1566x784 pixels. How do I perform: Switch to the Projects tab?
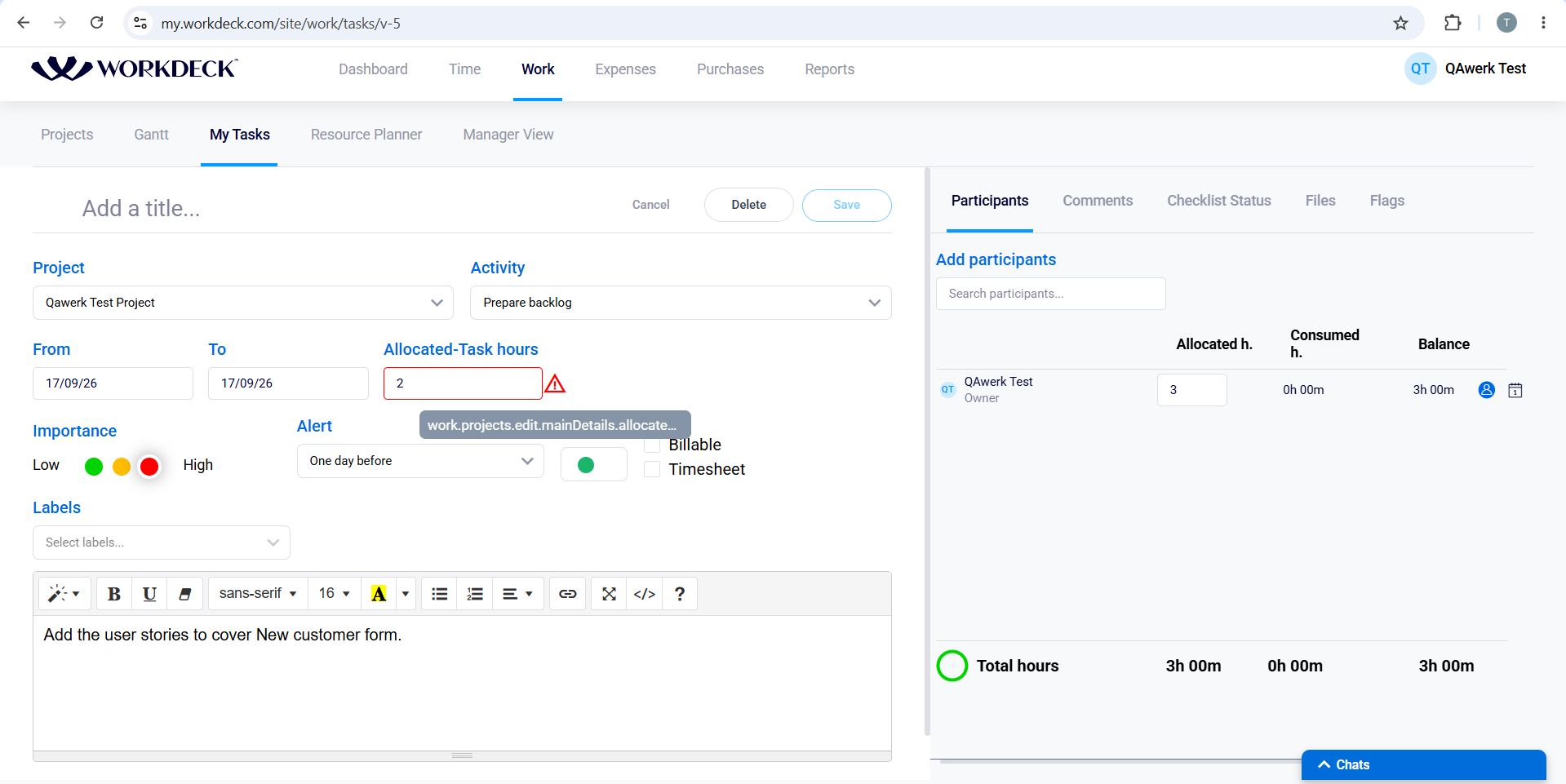(67, 135)
